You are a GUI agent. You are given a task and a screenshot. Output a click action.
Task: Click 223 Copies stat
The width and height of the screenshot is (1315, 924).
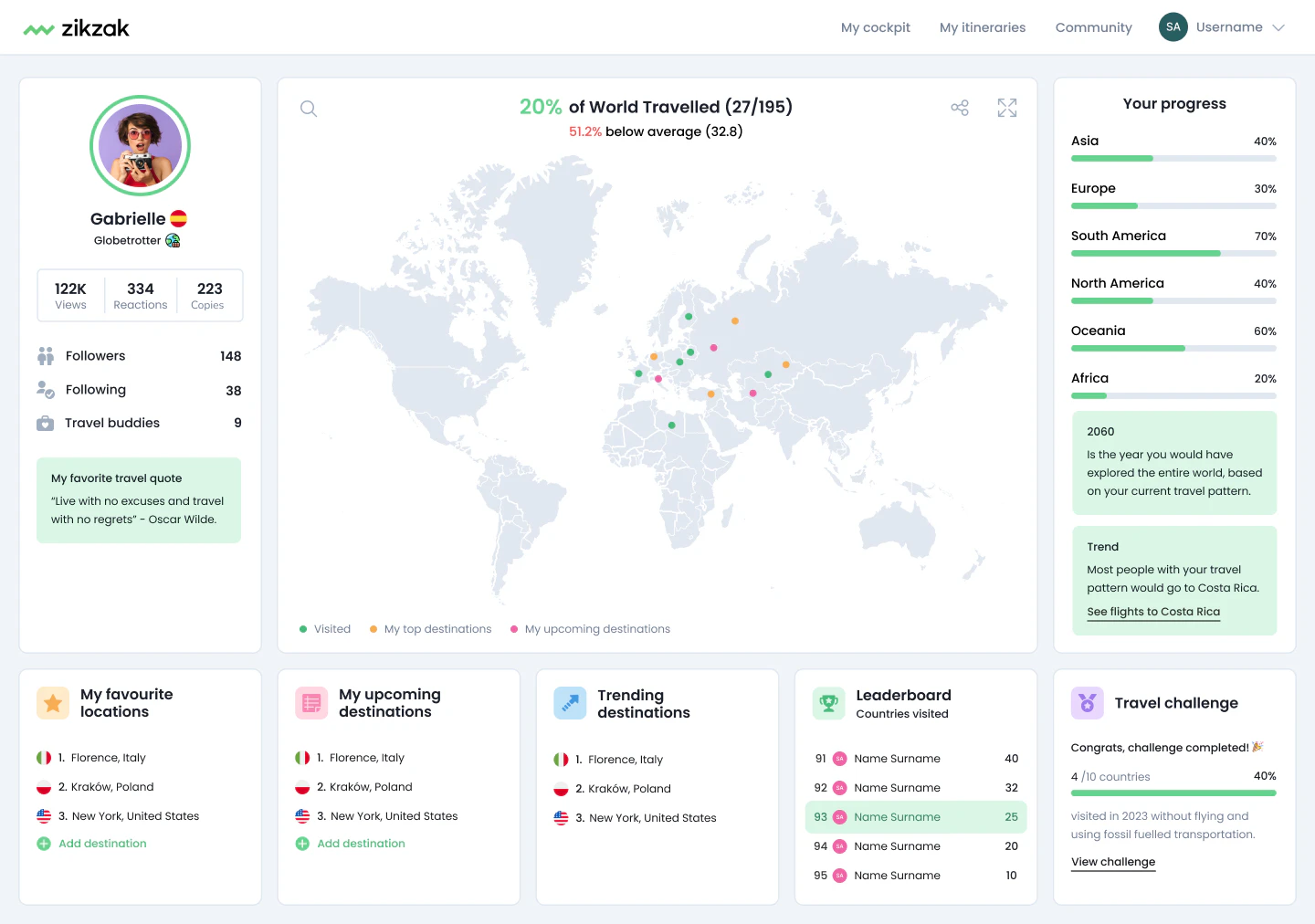tap(209, 296)
